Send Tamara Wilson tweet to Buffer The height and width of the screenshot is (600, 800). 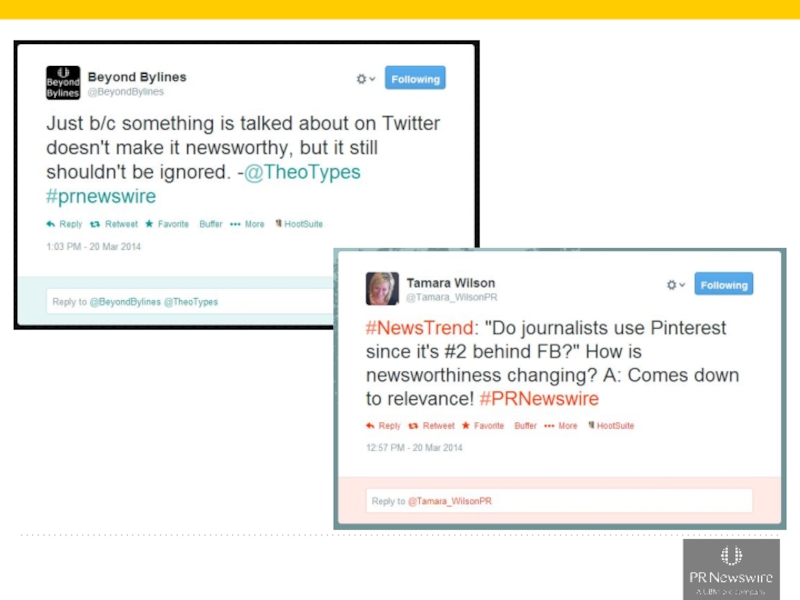[x=526, y=426]
